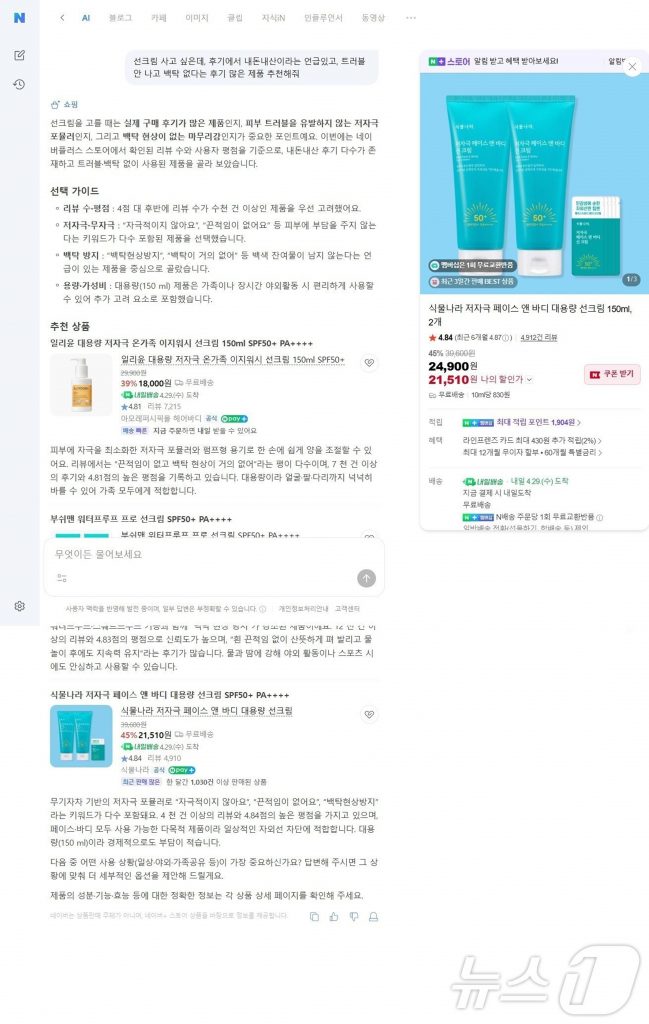This screenshot has height=1024, width=649.
Task: Click the 무엇이든 물어보세요 input field
Action: [x=214, y=554]
